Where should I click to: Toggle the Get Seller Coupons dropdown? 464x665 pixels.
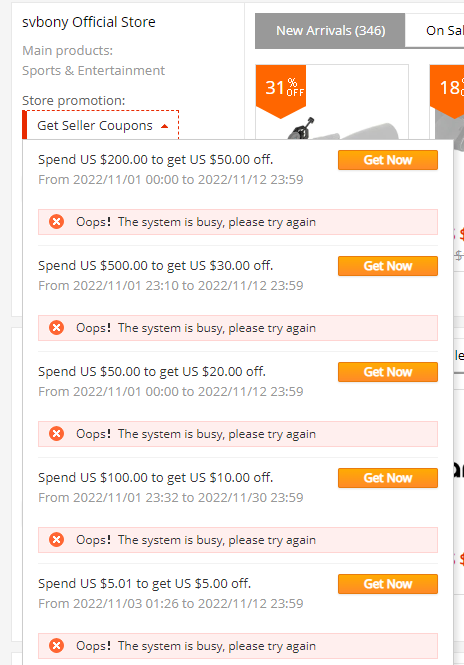[x=101, y=125]
